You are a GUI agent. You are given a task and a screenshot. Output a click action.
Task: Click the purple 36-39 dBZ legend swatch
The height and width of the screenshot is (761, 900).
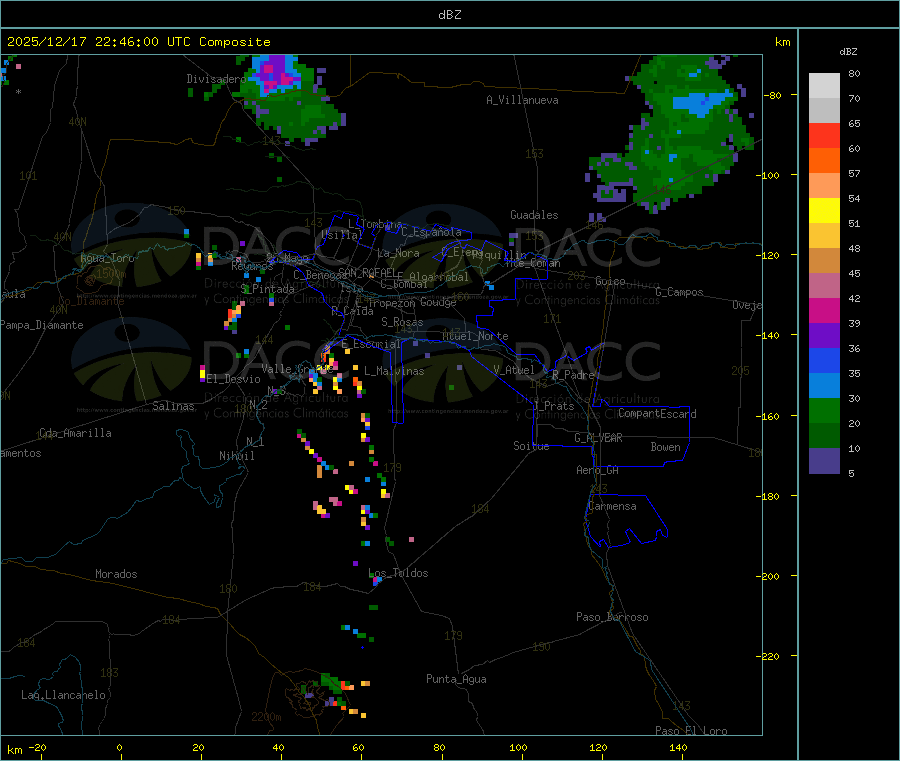824,336
